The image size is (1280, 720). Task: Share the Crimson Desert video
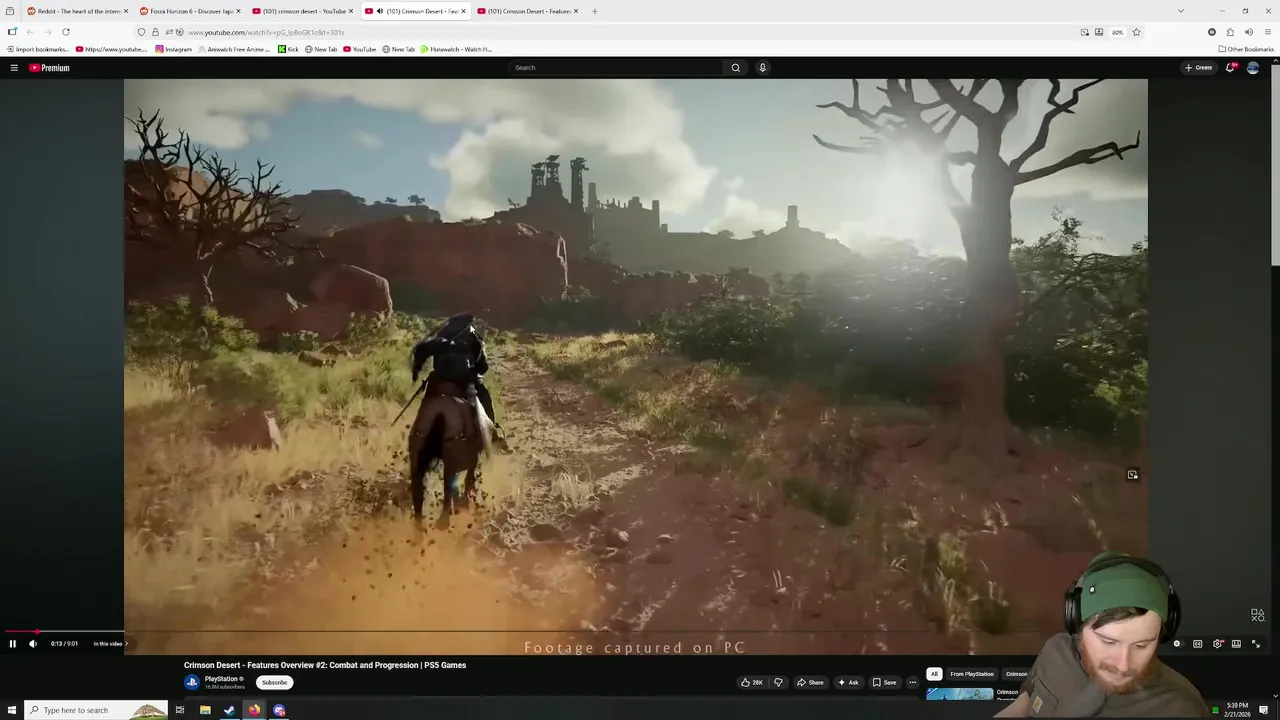(x=810, y=682)
